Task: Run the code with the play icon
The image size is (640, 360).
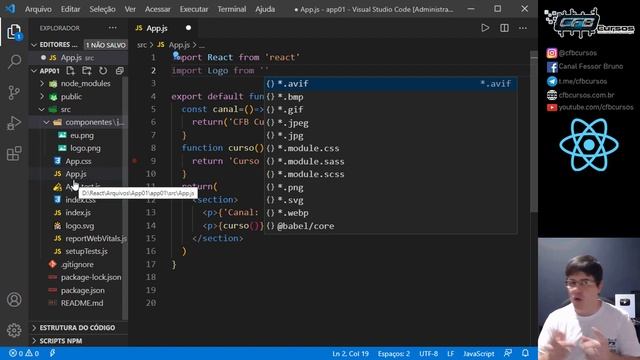Action: (485, 28)
